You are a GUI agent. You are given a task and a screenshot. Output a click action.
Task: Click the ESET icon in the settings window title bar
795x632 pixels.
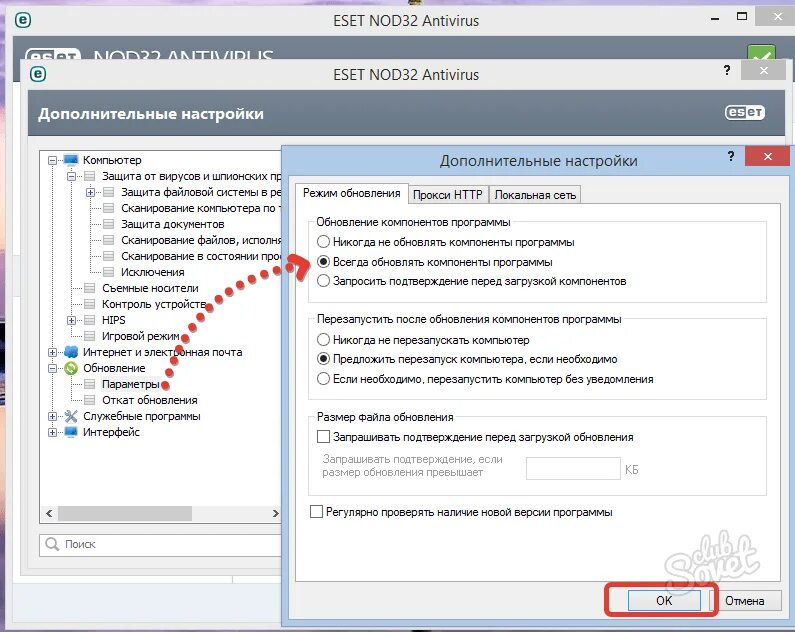tap(38, 74)
